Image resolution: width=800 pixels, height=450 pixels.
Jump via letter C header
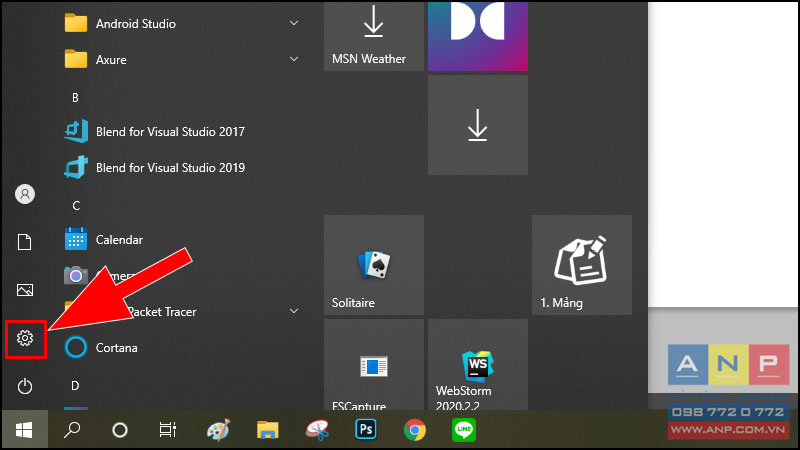76,206
